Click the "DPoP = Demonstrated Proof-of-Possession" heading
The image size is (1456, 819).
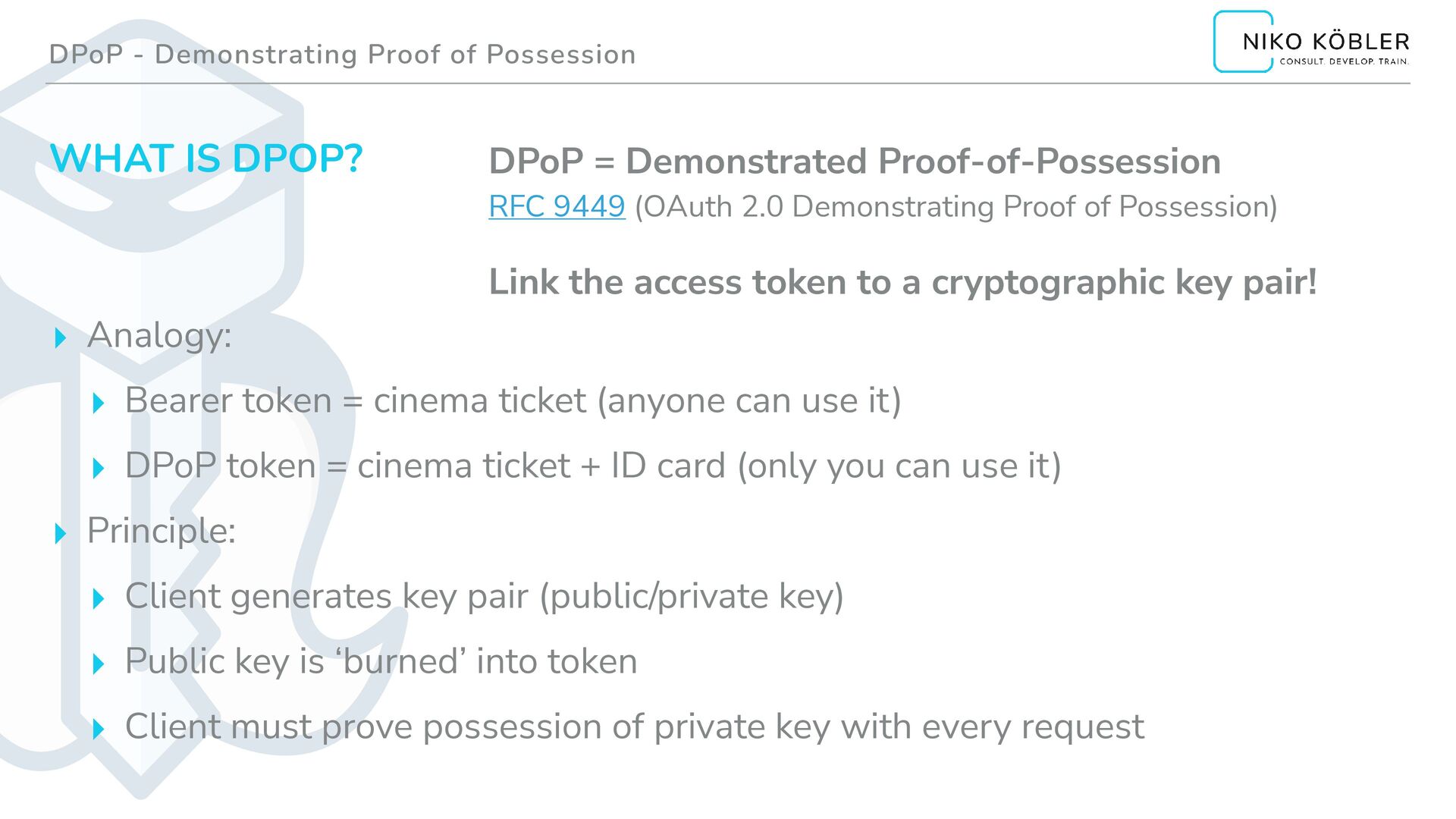pyautogui.click(x=855, y=162)
